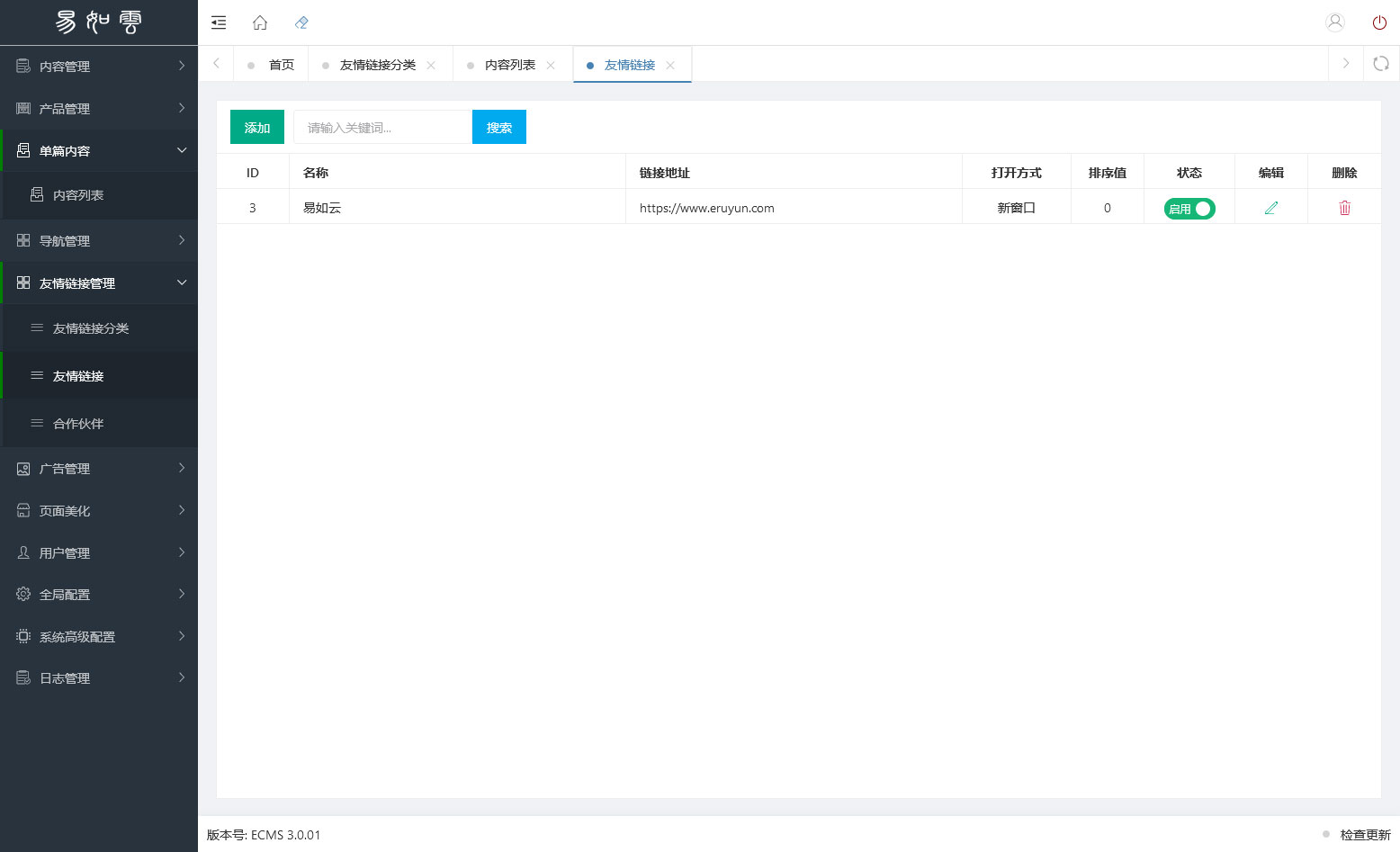1400x852 pixels.
Task: Edit the 易如云 link with pencil icon
Action: coord(1270,208)
